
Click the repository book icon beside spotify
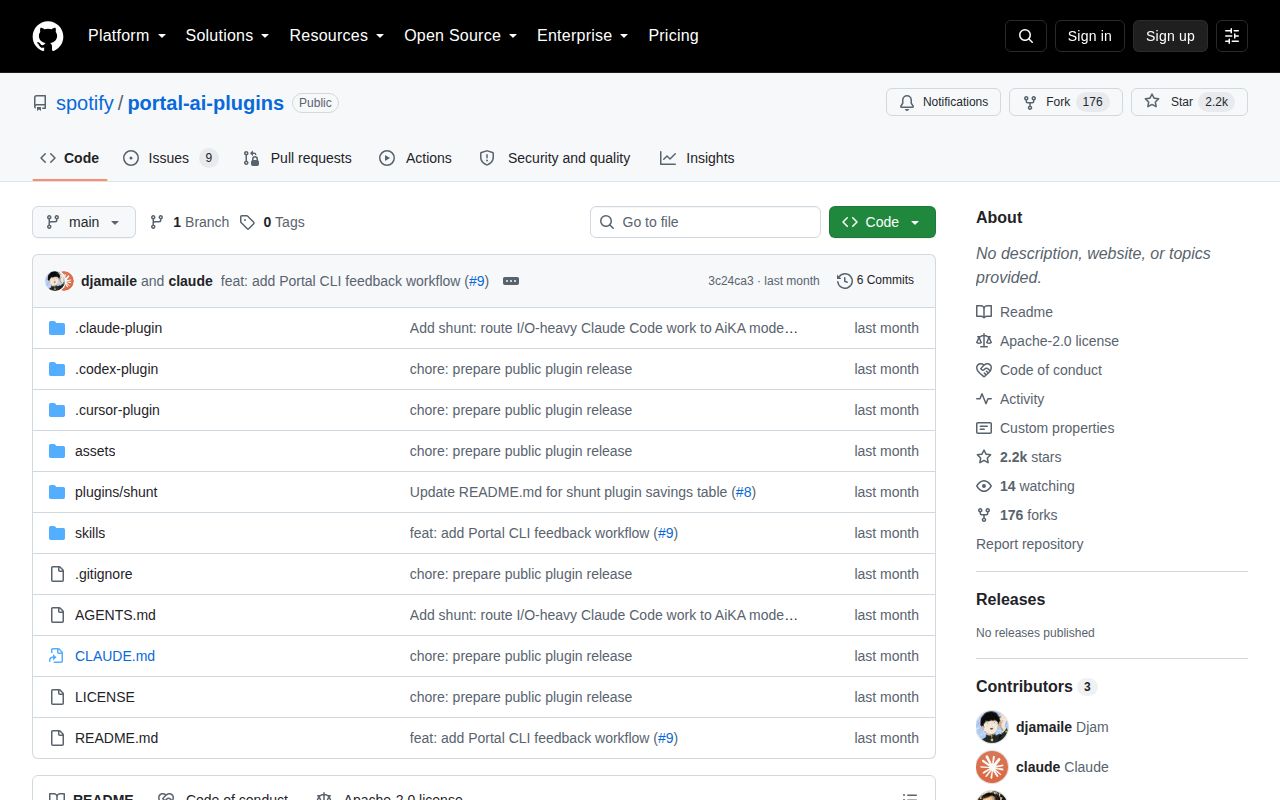tap(40, 103)
